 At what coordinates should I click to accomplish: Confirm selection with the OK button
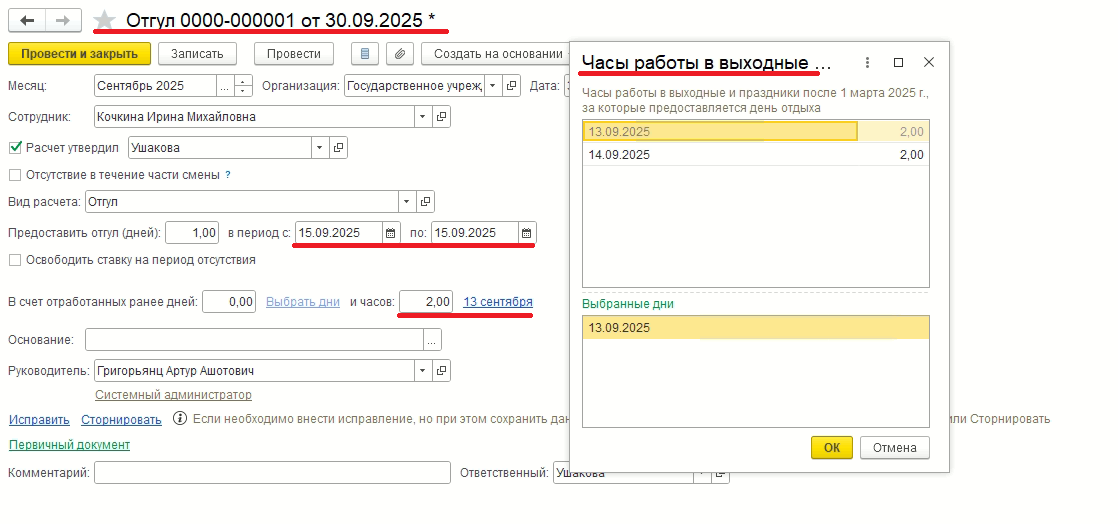coord(832,448)
